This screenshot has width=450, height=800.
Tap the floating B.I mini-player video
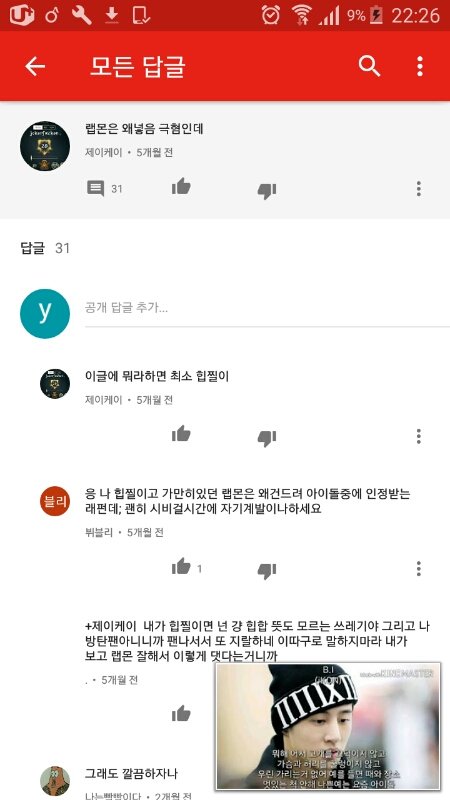(328, 727)
